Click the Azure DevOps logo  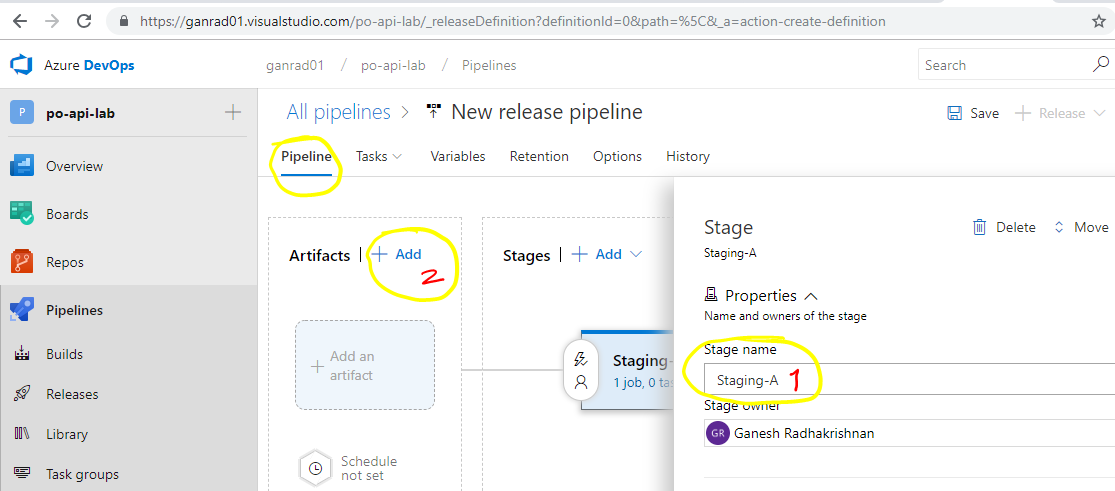(x=21, y=65)
